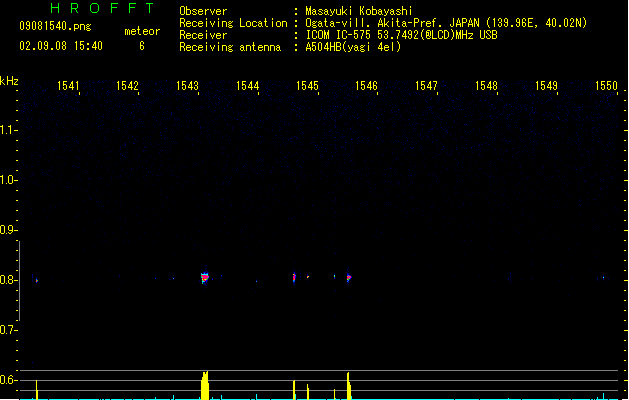Click the 1546 time axis label
The height and width of the screenshot is (400, 629).
coord(366,86)
